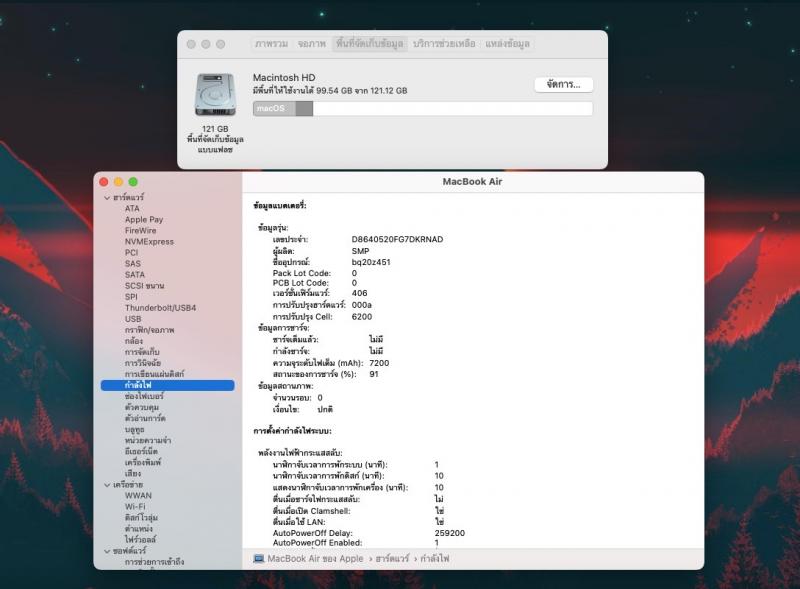Select NVMExpress in the sidebar
This screenshot has width=800, height=589.
pos(149,241)
